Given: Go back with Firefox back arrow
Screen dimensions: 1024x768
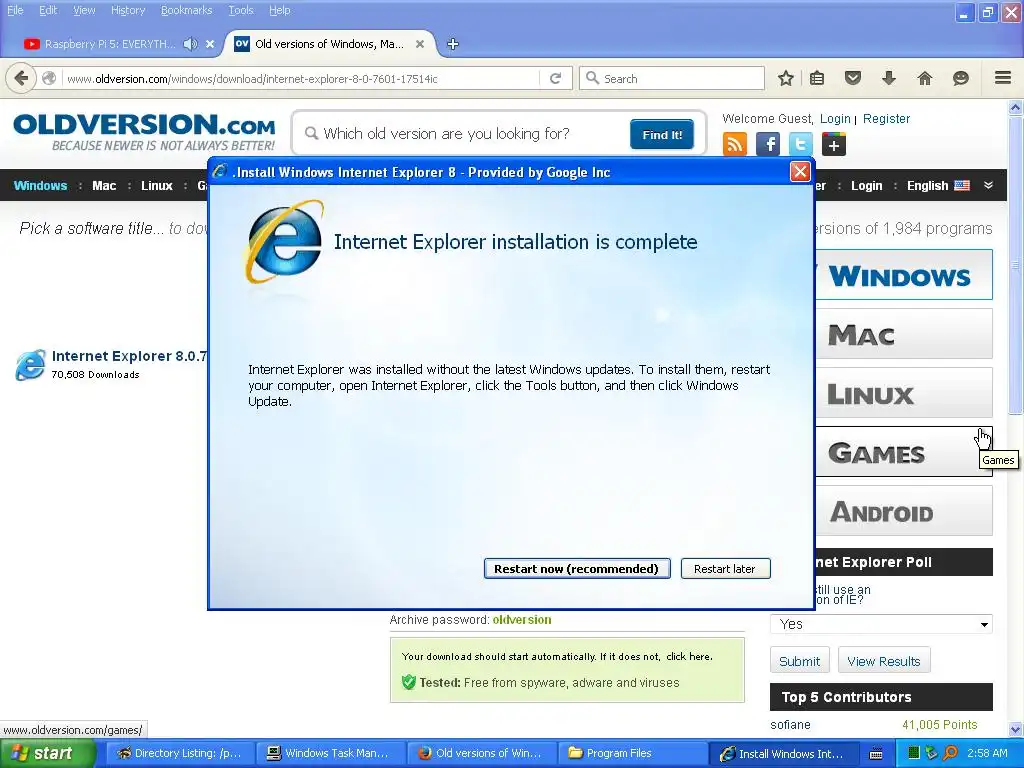Looking at the screenshot, I should 21,78.
